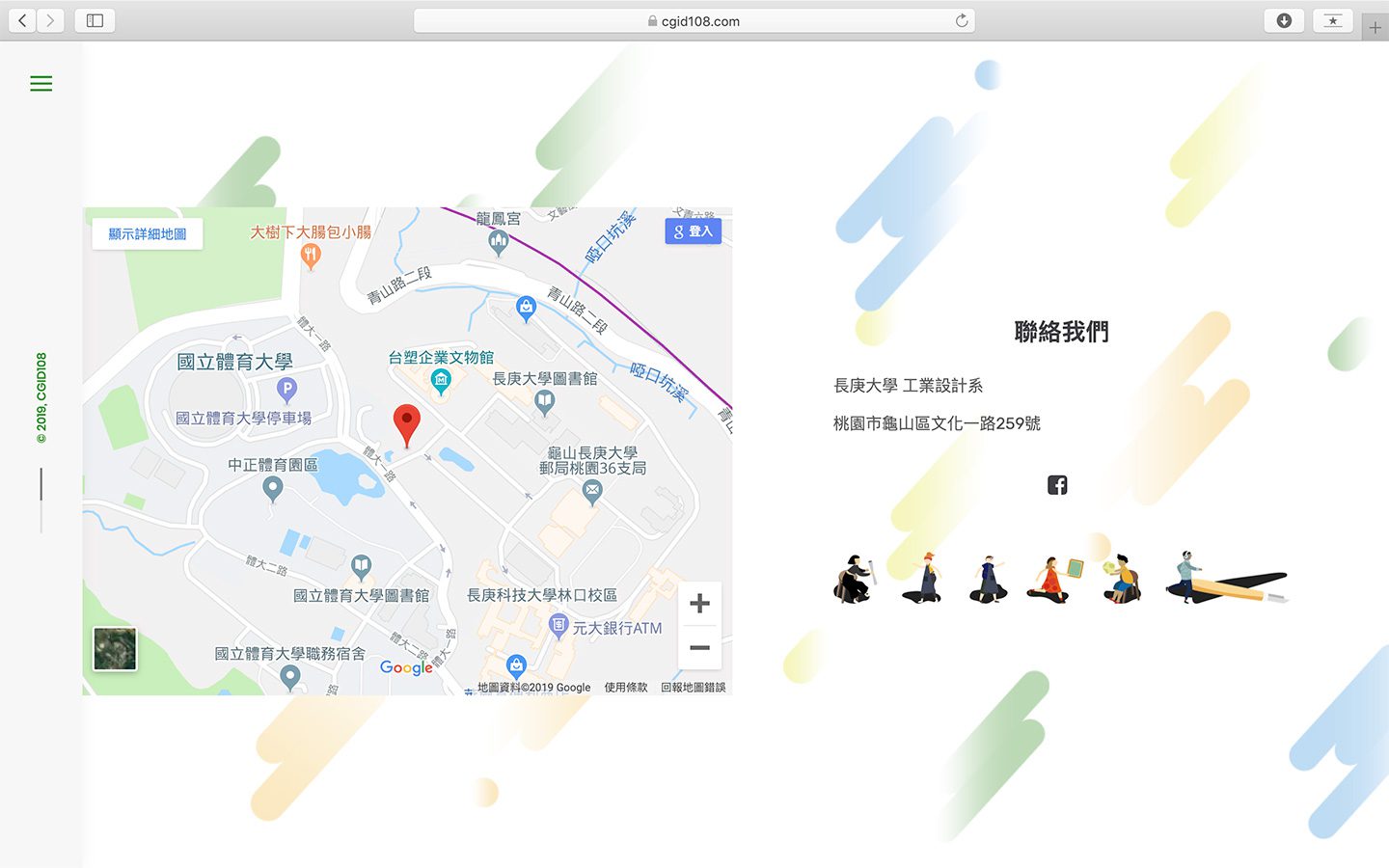Open a new Safari tab

coord(1375,28)
